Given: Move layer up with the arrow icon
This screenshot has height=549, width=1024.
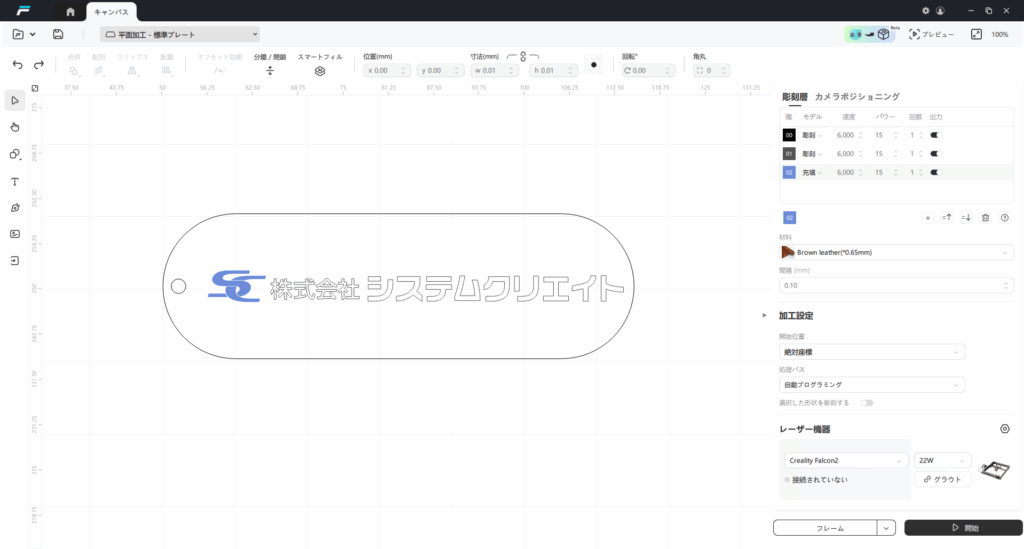Looking at the screenshot, I should coord(947,218).
